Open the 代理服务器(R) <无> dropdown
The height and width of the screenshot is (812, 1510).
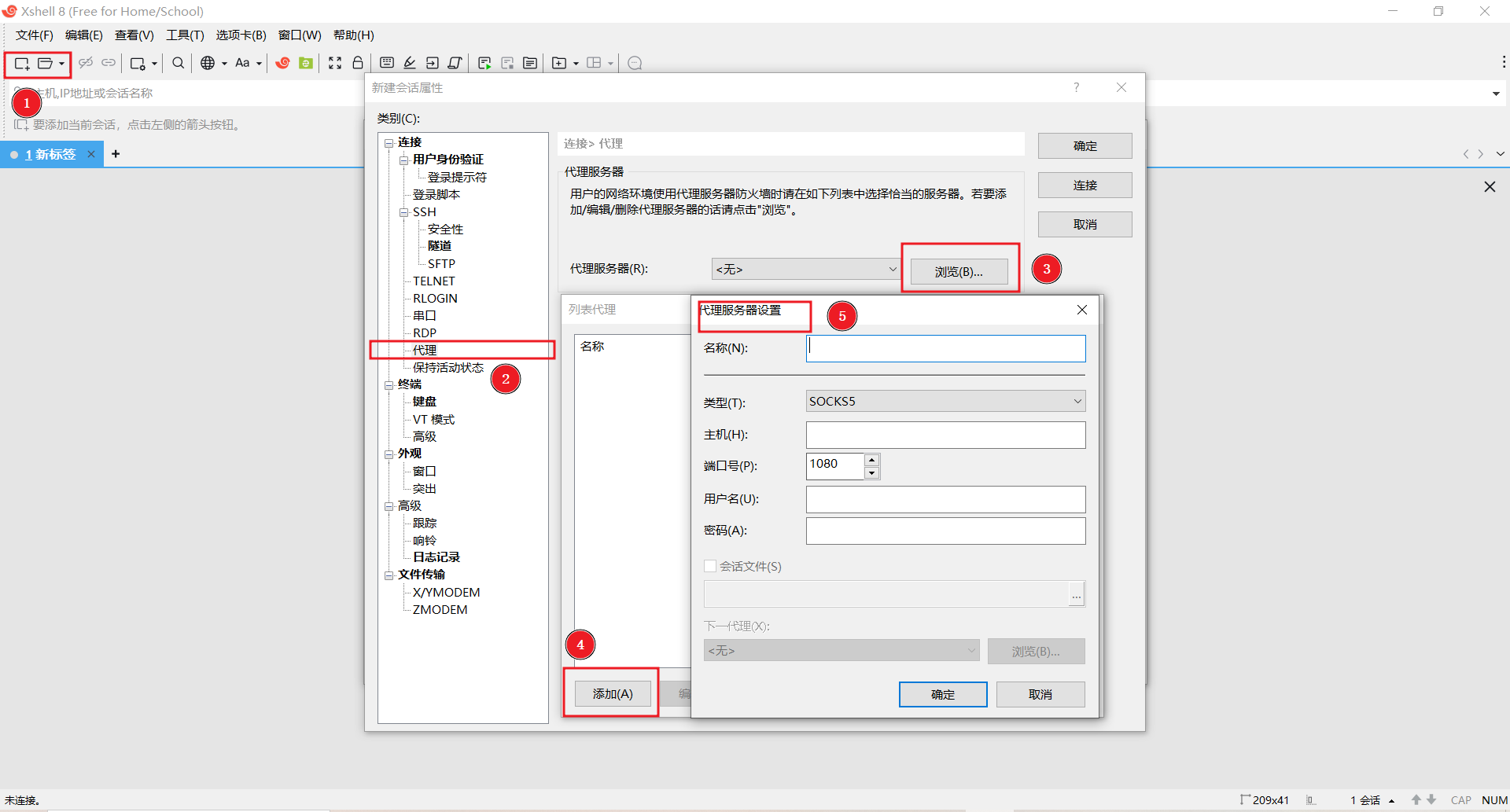click(x=805, y=269)
